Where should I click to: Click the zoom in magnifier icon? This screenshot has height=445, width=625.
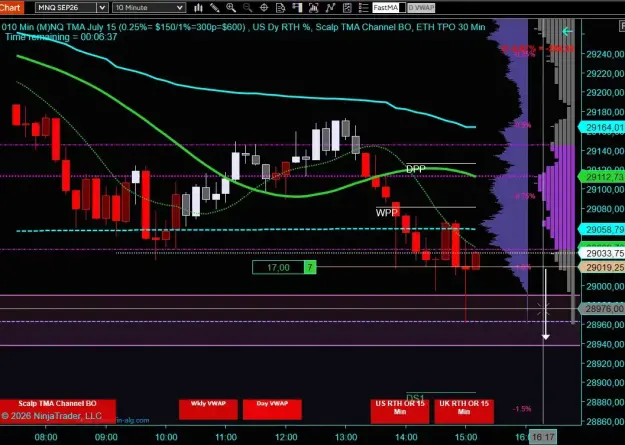tap(231, 8)
